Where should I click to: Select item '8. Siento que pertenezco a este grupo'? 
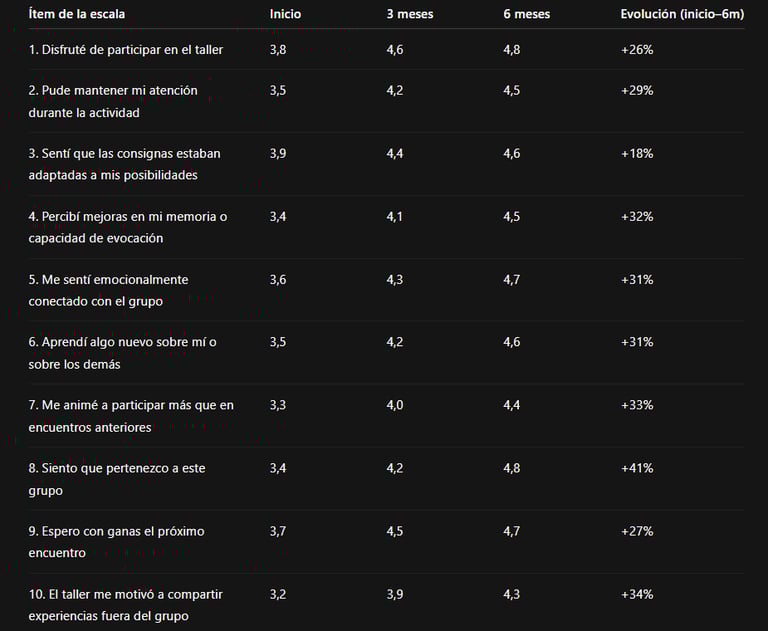[x=117, y=479]
